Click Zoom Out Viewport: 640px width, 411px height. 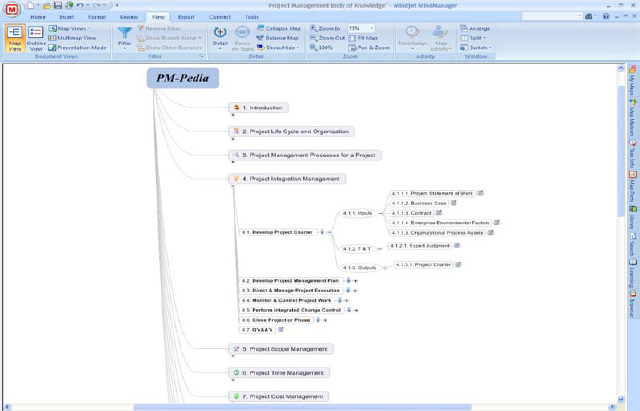(x=327, y=38)
